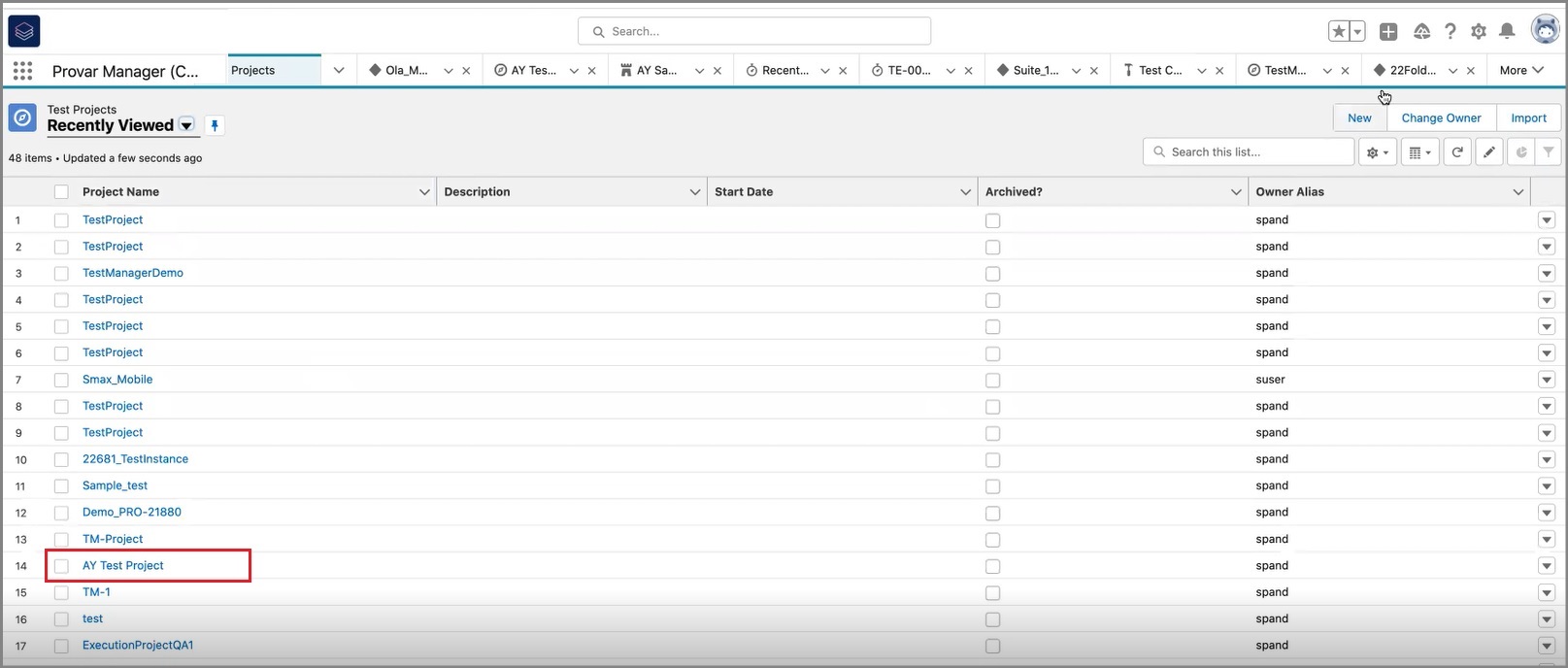Open the Owner Alias column menu

click(x=1518, y=192)
